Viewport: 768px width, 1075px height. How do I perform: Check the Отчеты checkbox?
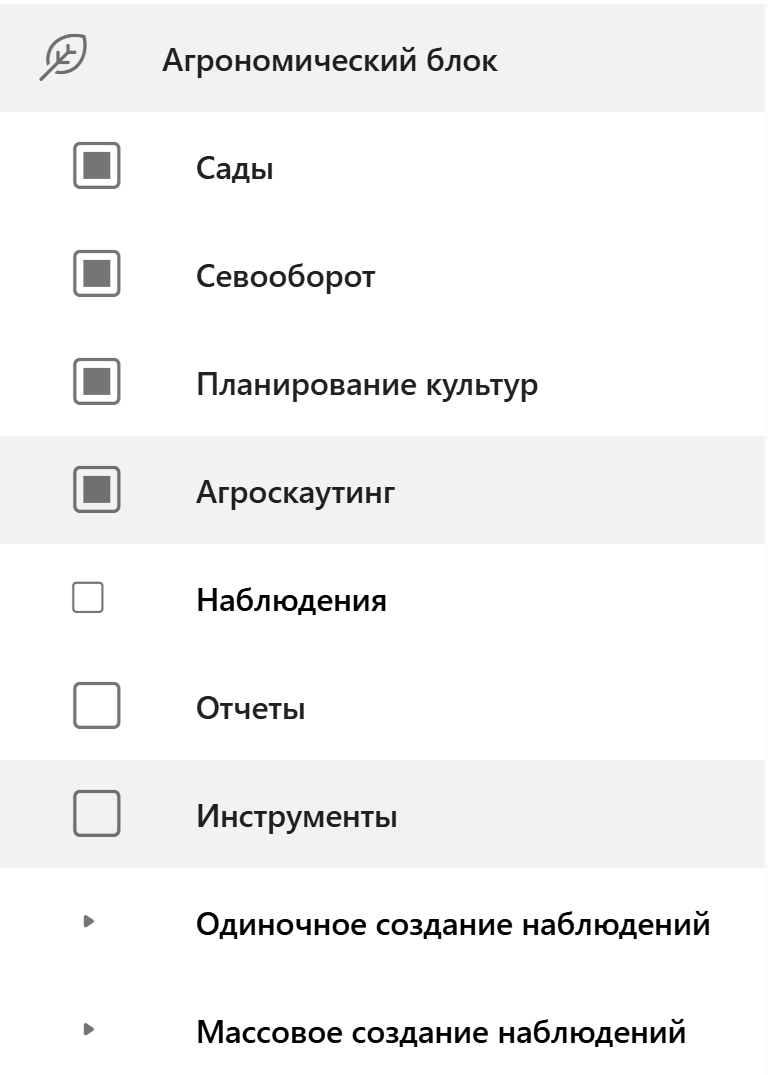point(97,706)
